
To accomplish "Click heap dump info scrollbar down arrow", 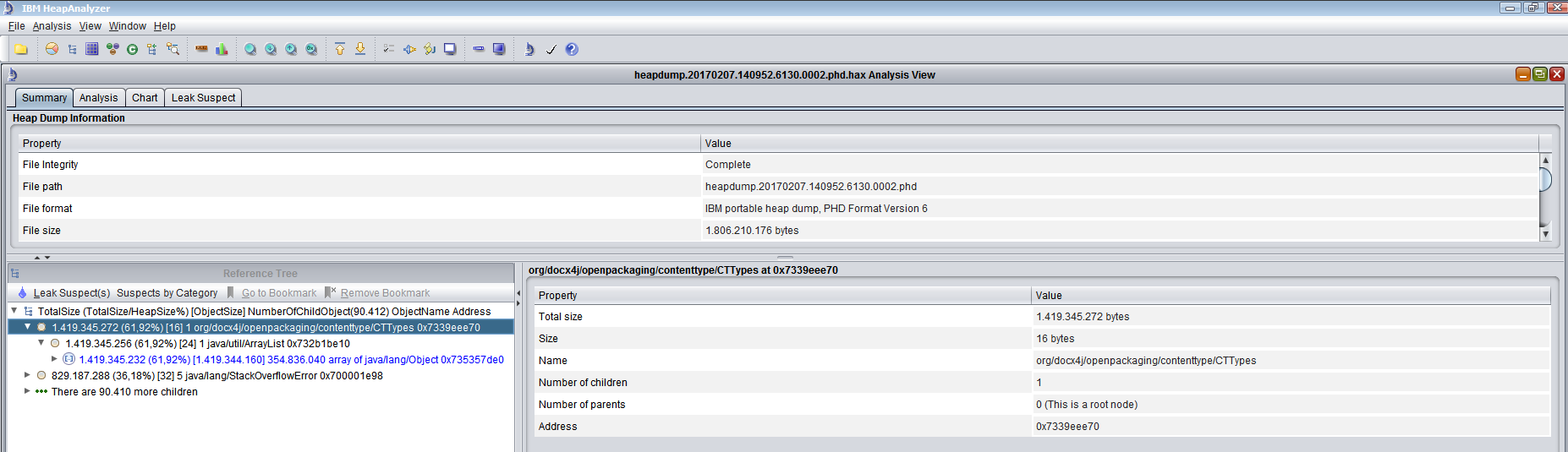I will click(x=1545, y=234).
